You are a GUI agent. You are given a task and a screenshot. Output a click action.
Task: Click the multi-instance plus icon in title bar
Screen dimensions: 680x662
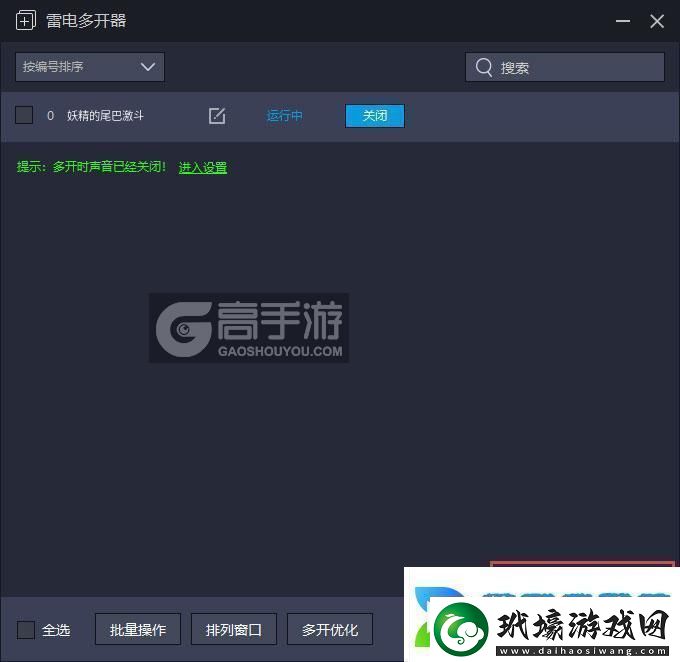tap(26, 20)
